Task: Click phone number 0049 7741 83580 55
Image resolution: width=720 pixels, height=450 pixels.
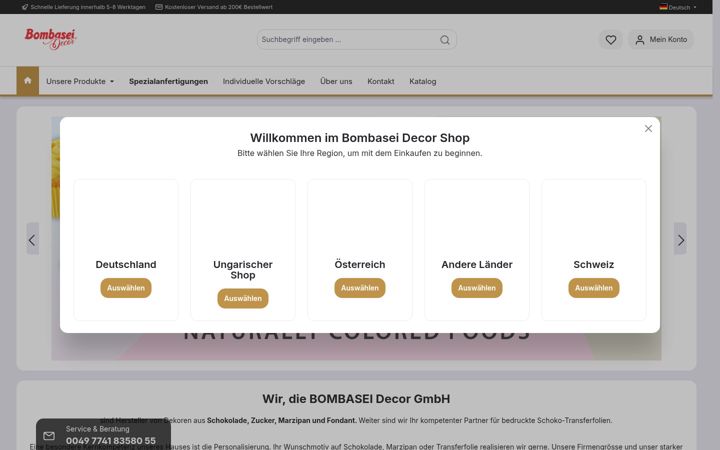Action: [111, 441]
